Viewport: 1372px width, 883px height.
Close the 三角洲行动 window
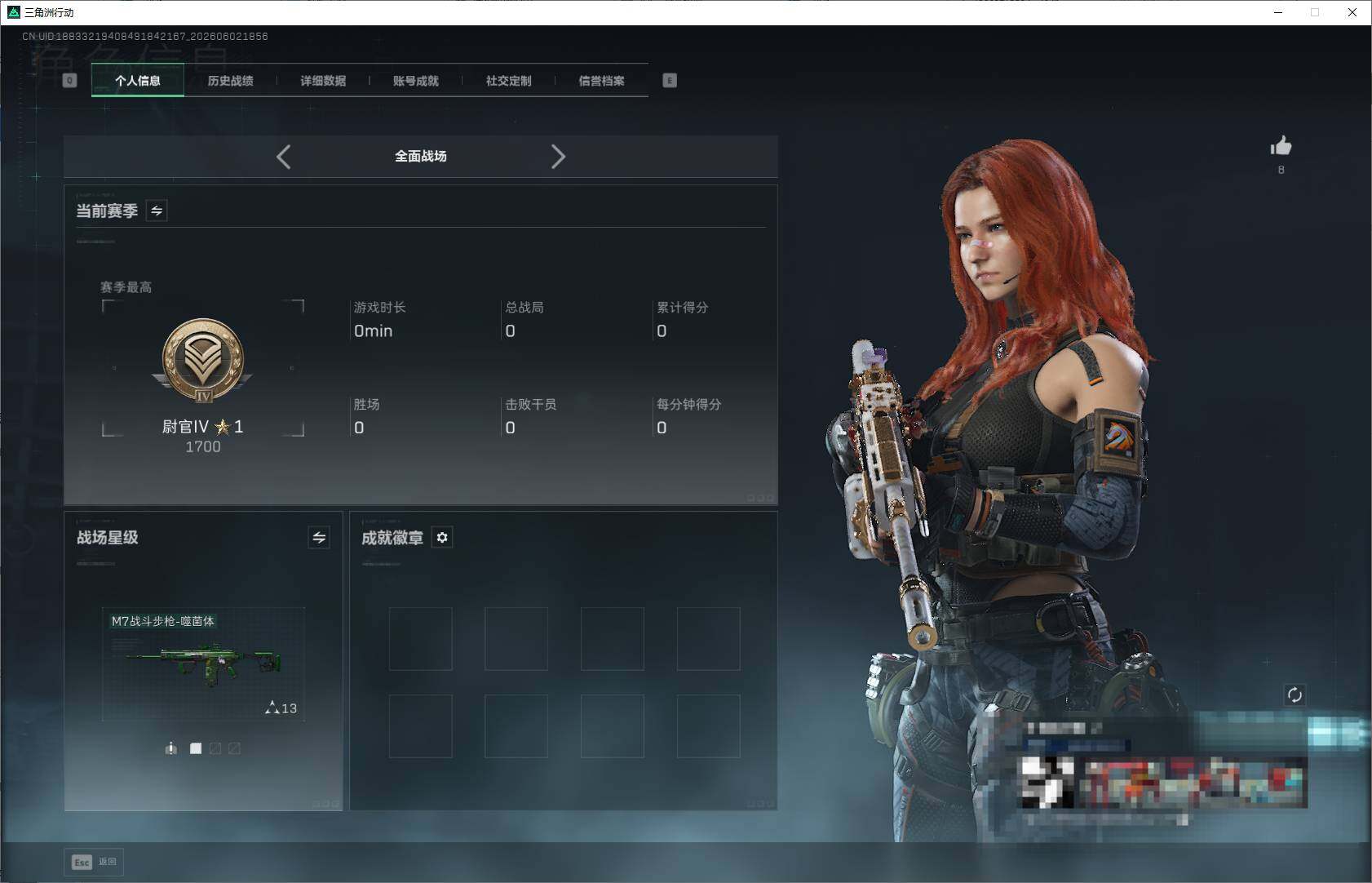point(1352,12)
